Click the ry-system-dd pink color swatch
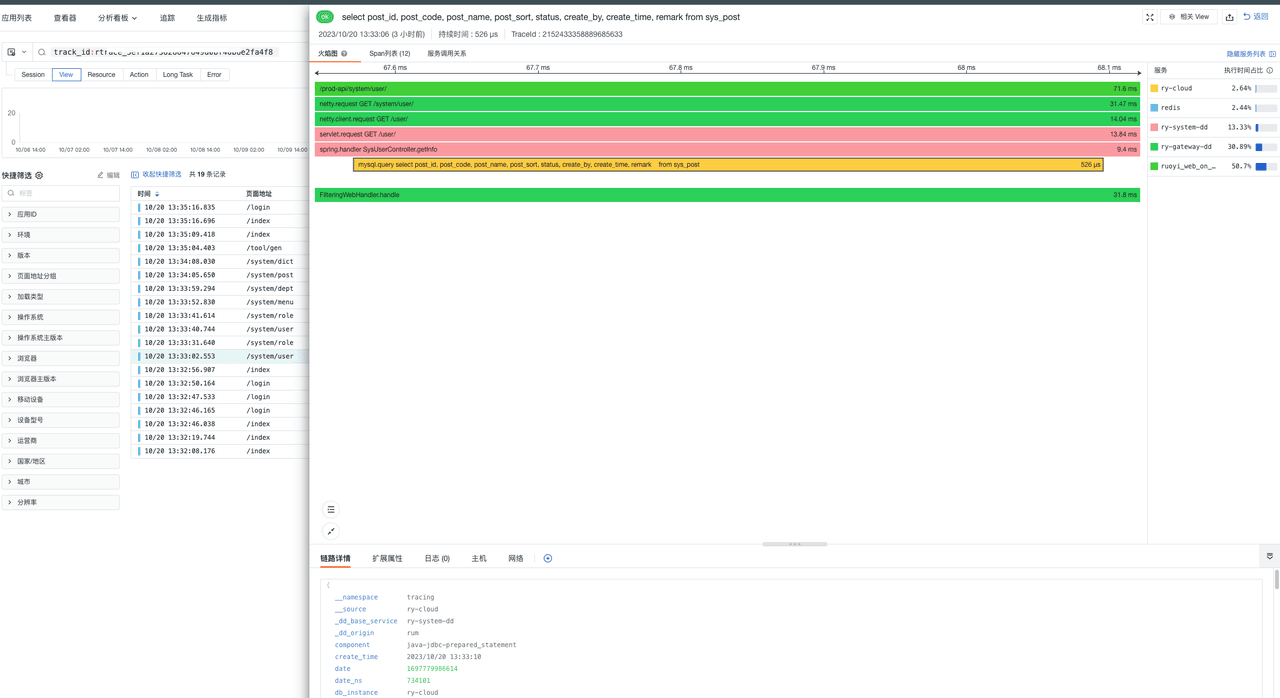Image resolution: width=1280 pixels, height=698 pixels. pyautogui.click(x=1154, y=127)
